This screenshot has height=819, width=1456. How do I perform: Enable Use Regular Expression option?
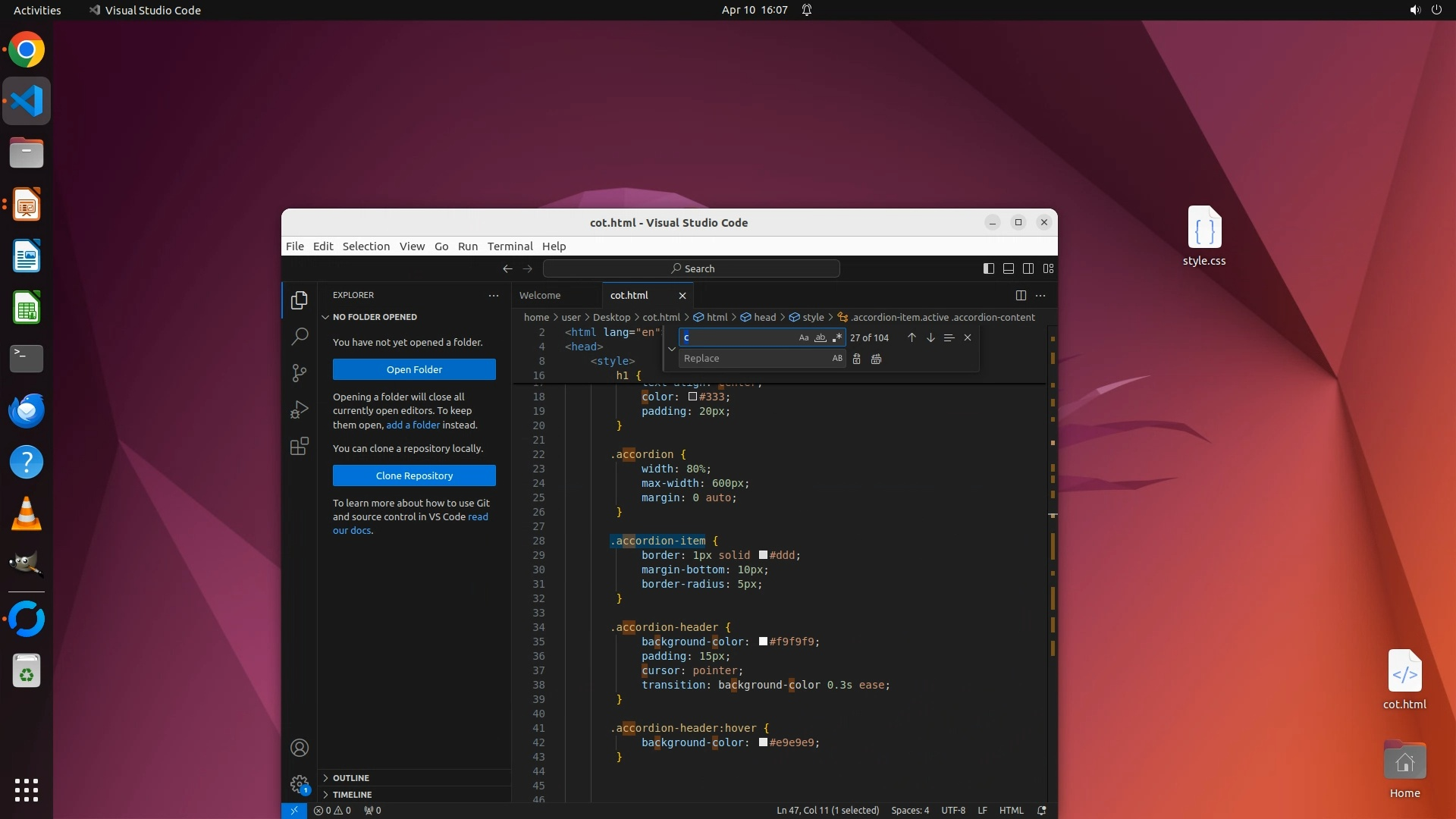[x=836, y=338]
